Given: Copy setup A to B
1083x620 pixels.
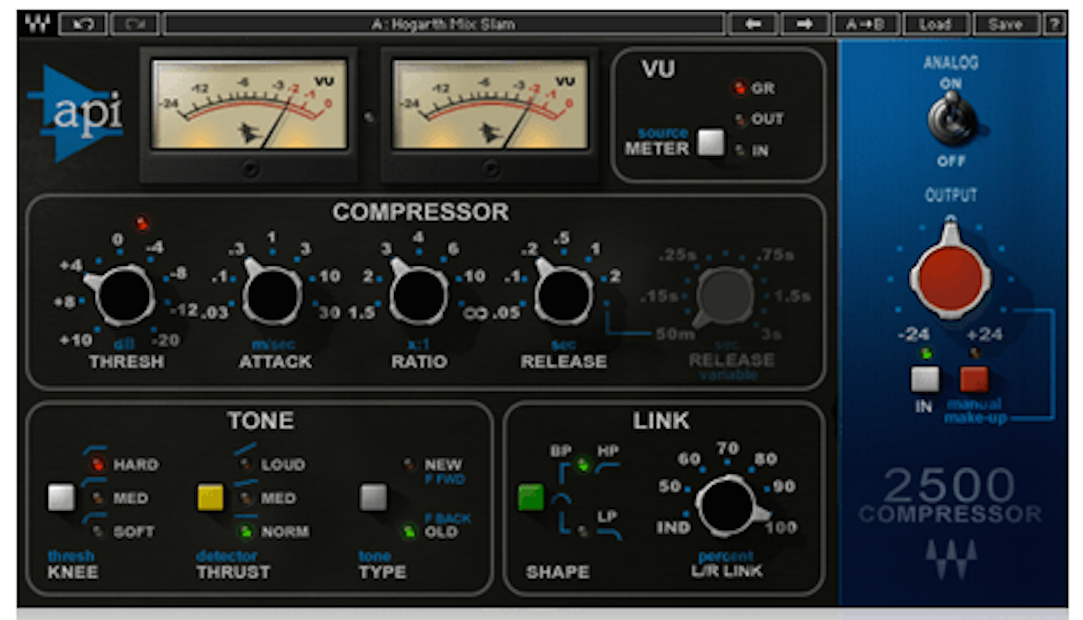Looking at the screenshot, I should click(865, 24).
